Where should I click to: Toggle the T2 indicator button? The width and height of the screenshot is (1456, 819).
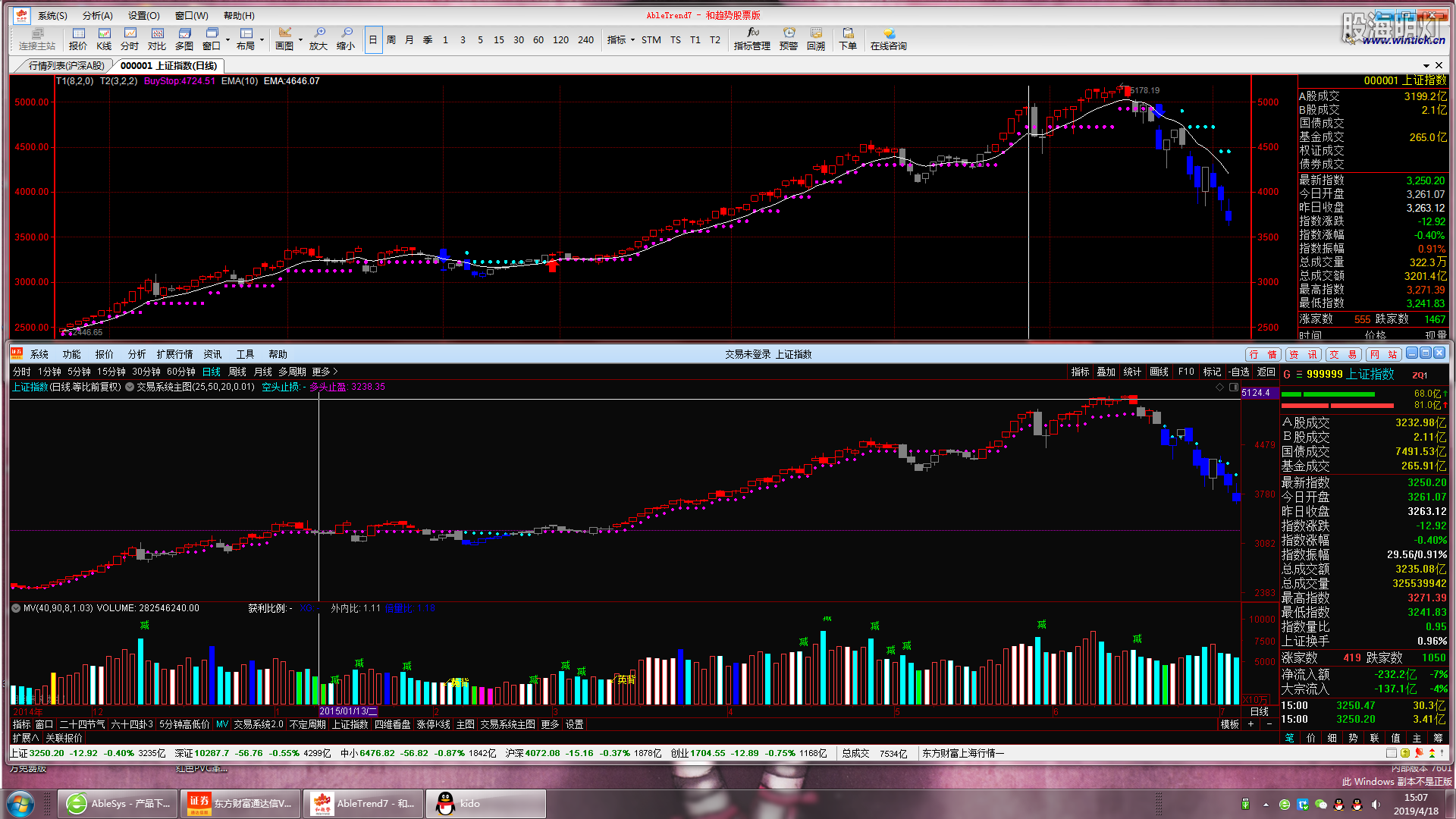(x=715, y=39)
